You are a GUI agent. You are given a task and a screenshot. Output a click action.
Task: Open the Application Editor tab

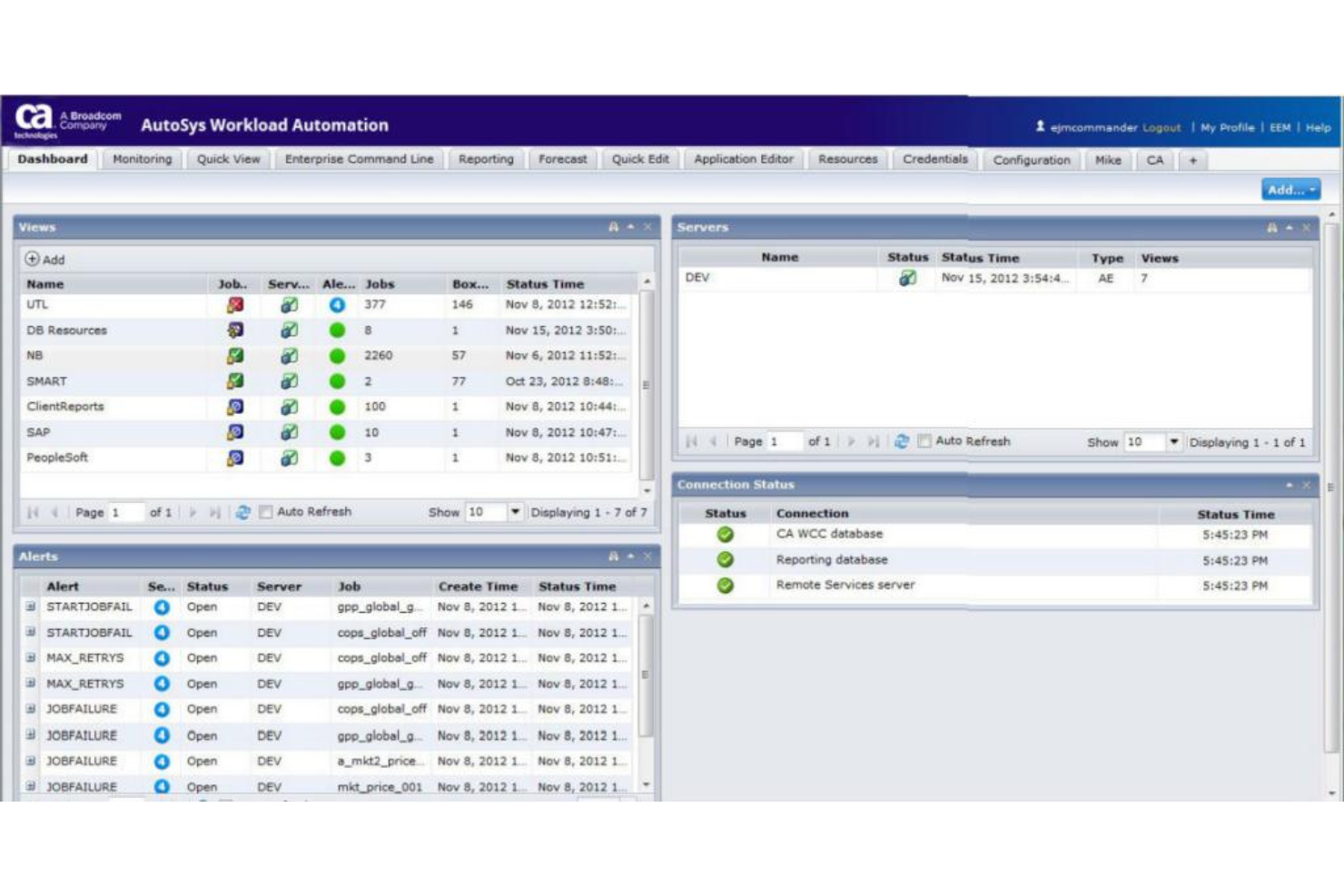743,158
